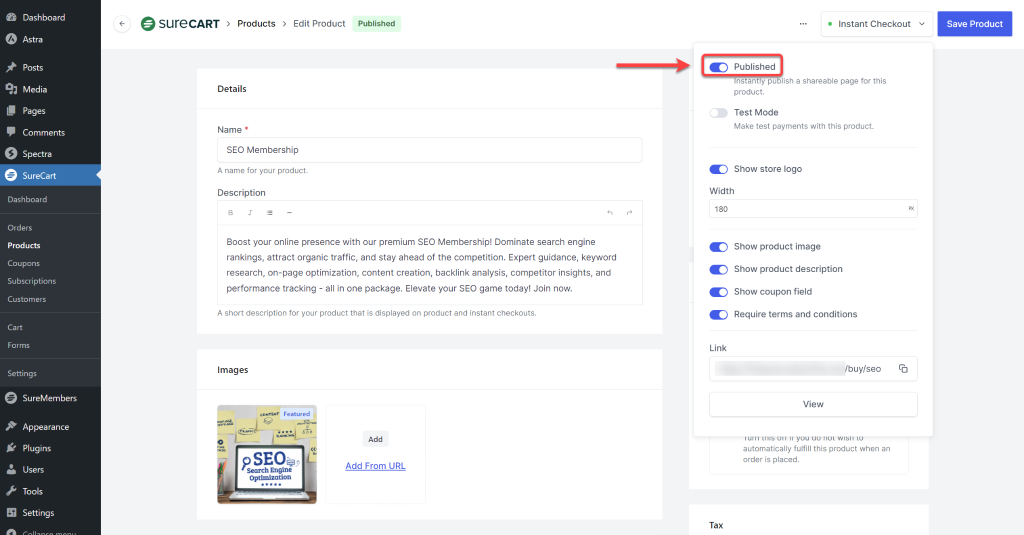The height and width of the screenshot is (535, 1024).
Task: Open Forms submenu item
Action: 18,345
